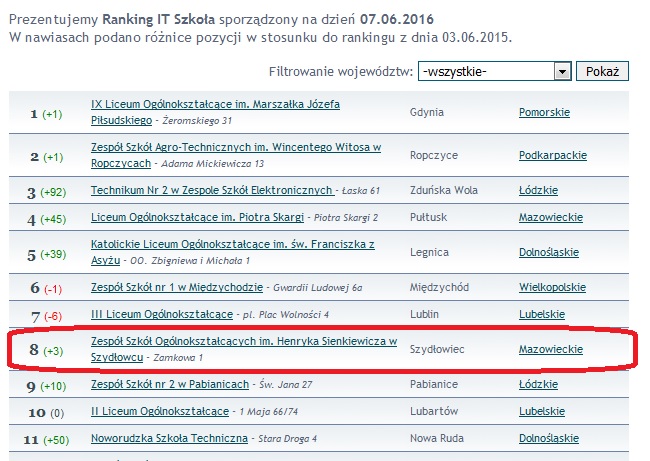This screenshot has height=461, width=650.
Task: Click the address text Adama Mickiewicza 13
Action: 212,164
